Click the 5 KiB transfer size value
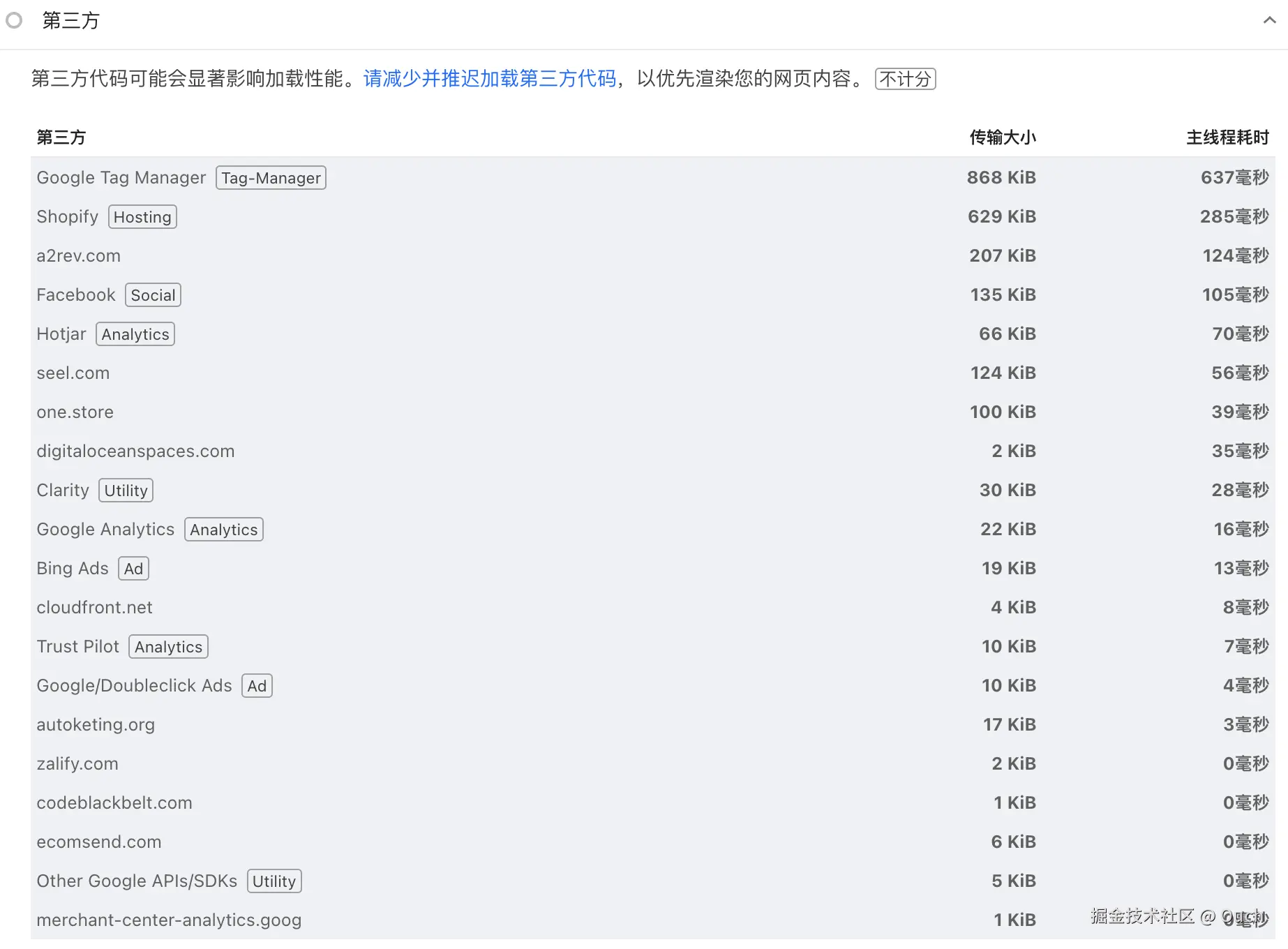This screenshot has height=949, width=1288. coord(1014,881)
